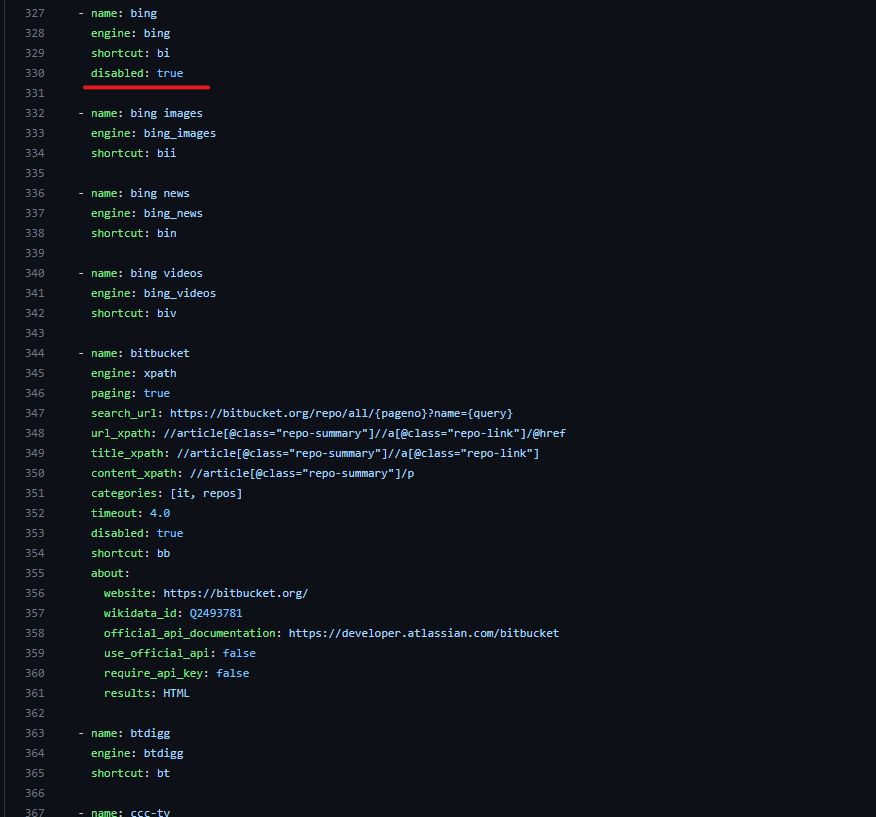Viewport: 876px width, 817px height.
Task: Click the timeout value 4.0
Action: pyautogui.click(x=160, y=513)
